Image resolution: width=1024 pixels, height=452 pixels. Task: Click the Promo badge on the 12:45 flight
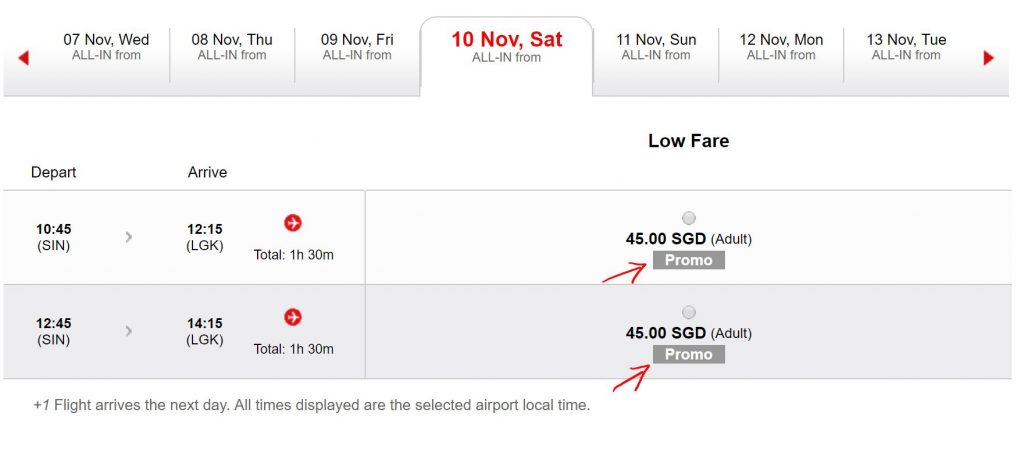[688, 354]
